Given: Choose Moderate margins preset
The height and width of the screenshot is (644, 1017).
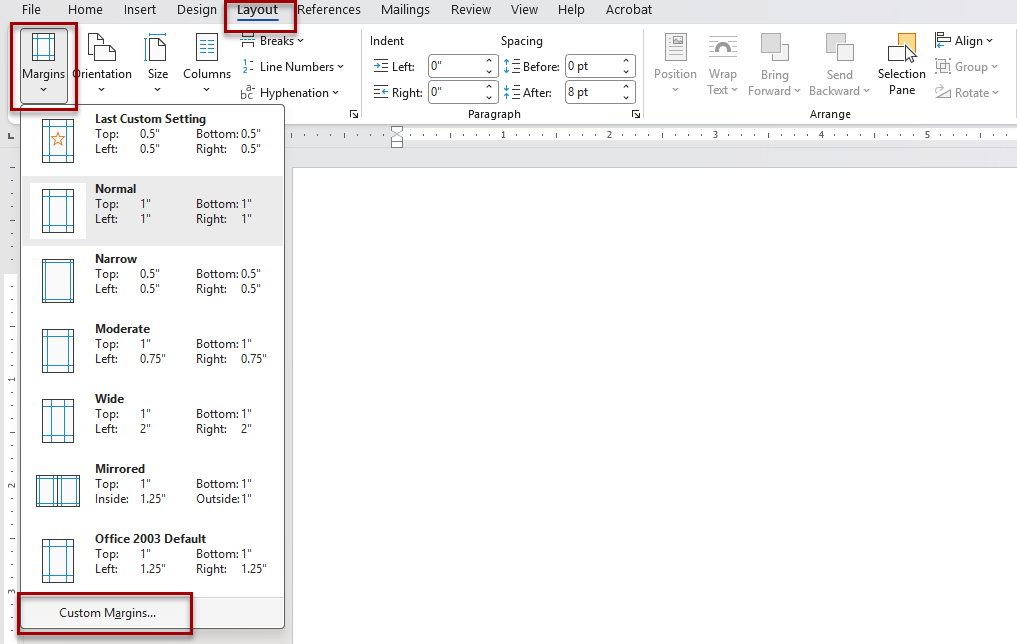Looking at the screenshot, I should [152, 350].
